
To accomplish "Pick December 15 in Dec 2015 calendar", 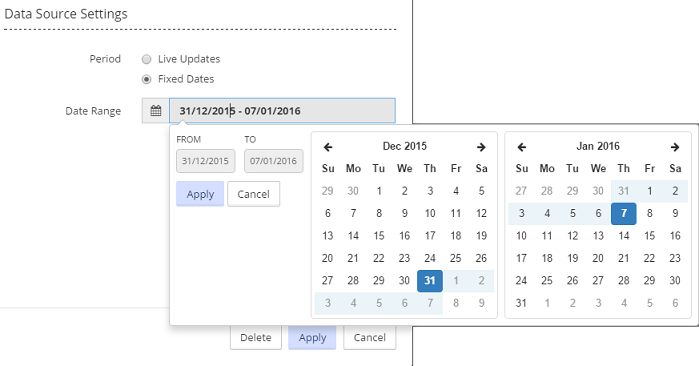I will click(x=379, y=236).
